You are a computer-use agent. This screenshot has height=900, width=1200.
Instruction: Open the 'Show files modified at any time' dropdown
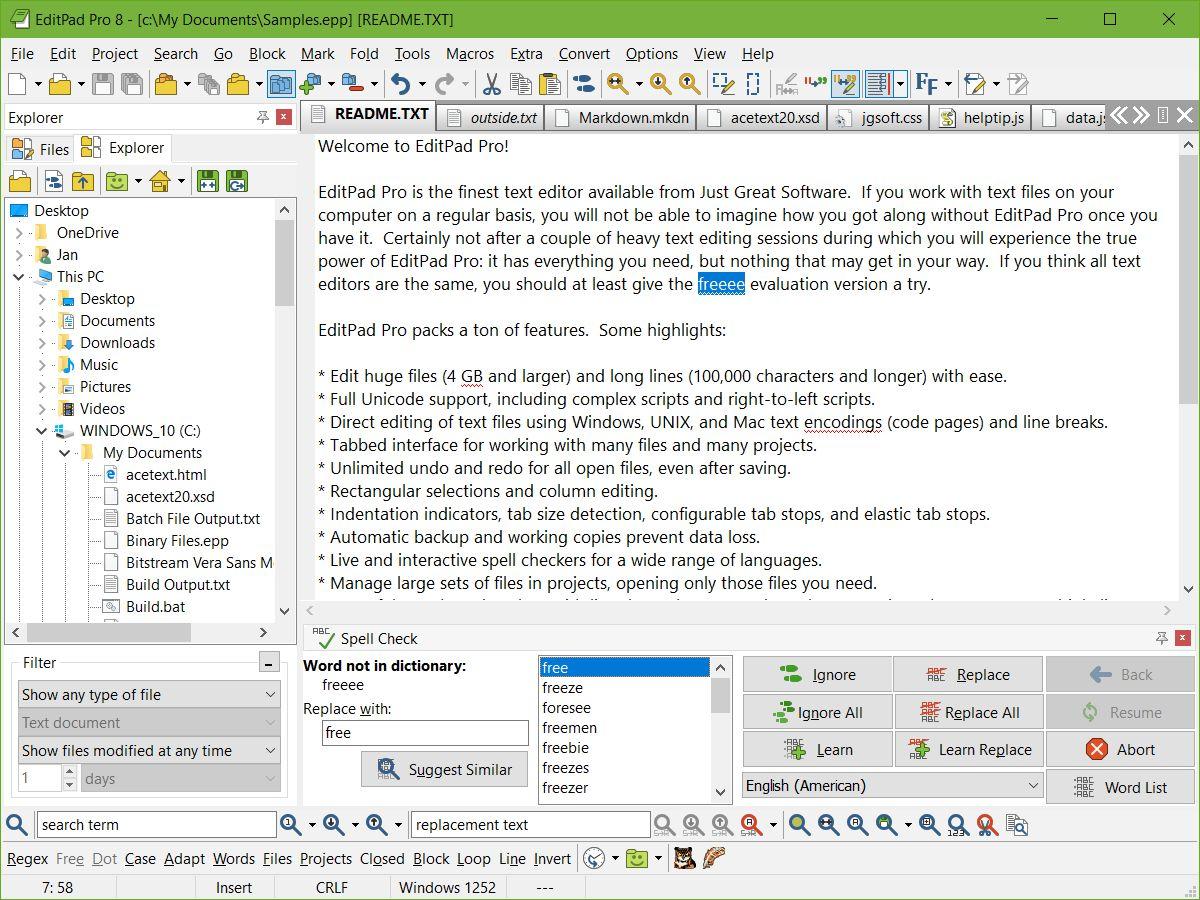tap(149, 750)
